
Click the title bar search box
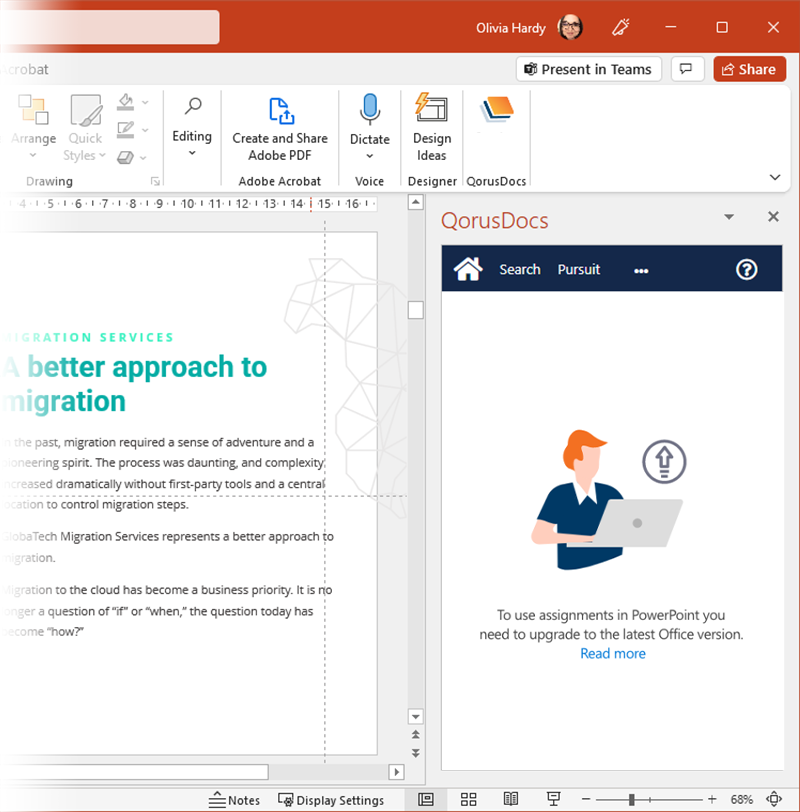109,27
